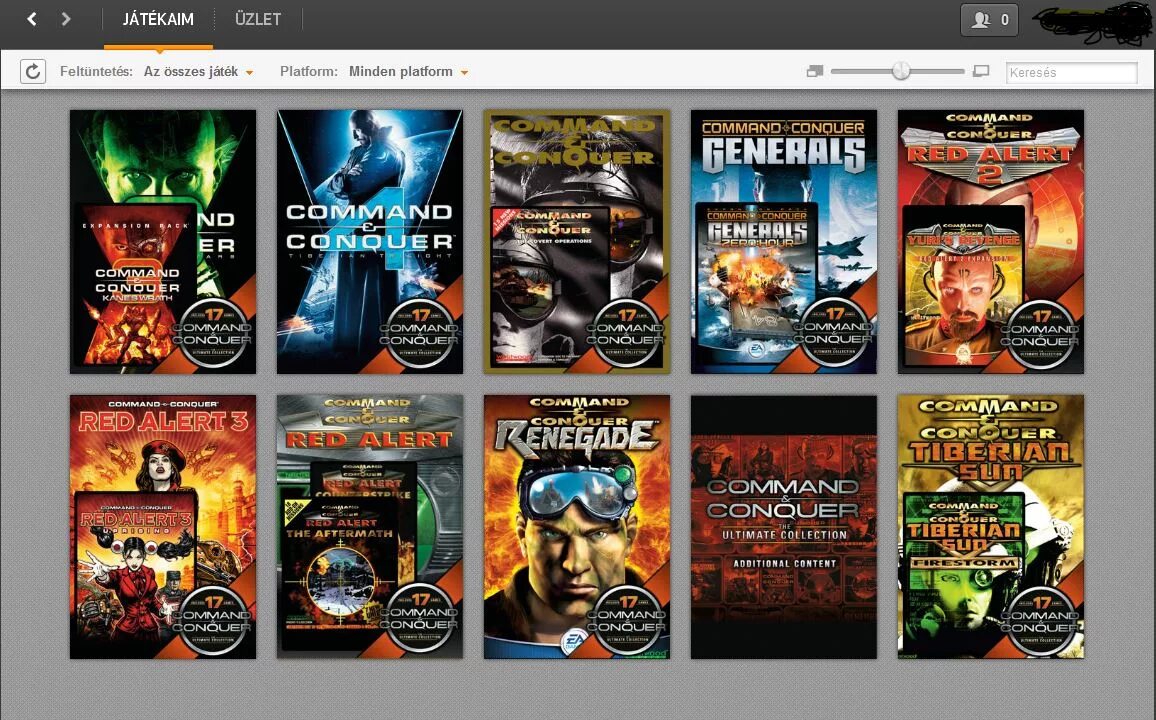The width and height of the screenshot is (1156, 720).
Task: Go back with the left arrow
Action: (x=32, y=19)
